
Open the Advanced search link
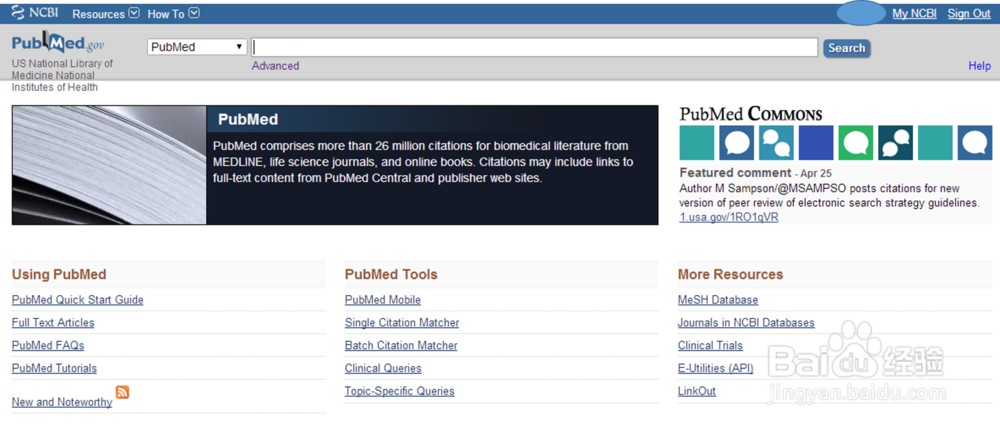tap(275, 66)
